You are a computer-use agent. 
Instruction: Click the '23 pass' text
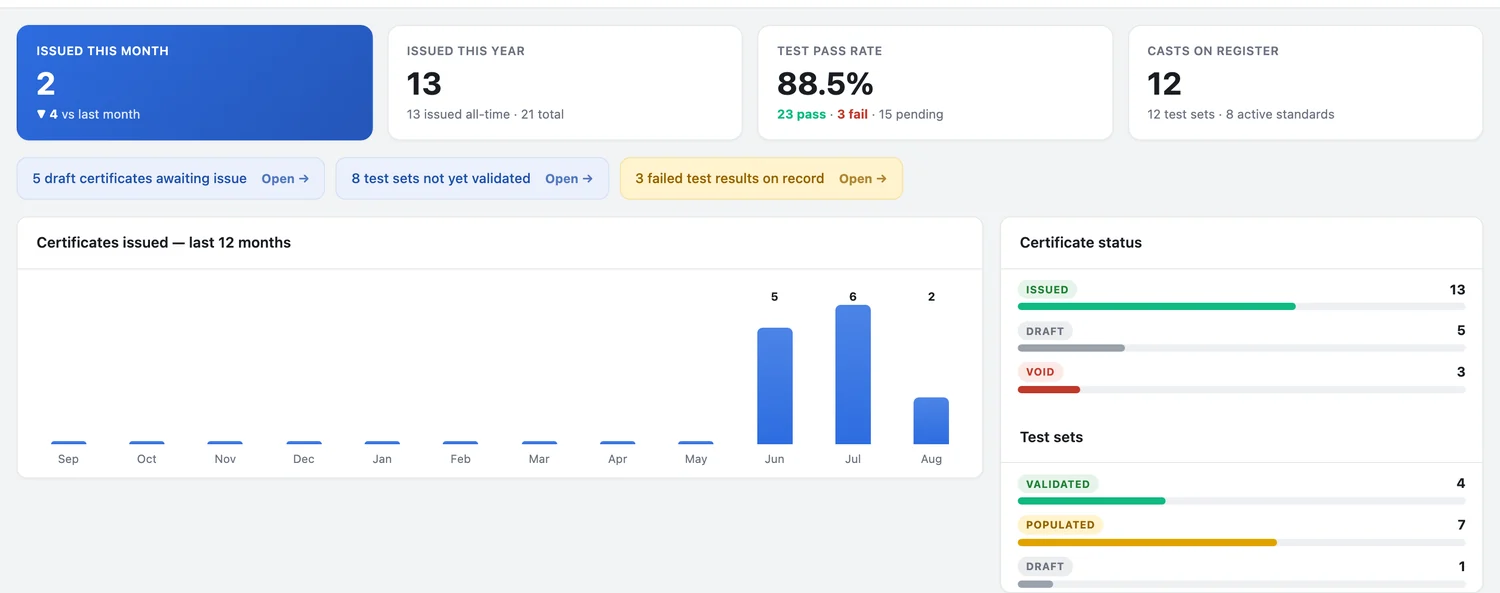tap(801, 114)
